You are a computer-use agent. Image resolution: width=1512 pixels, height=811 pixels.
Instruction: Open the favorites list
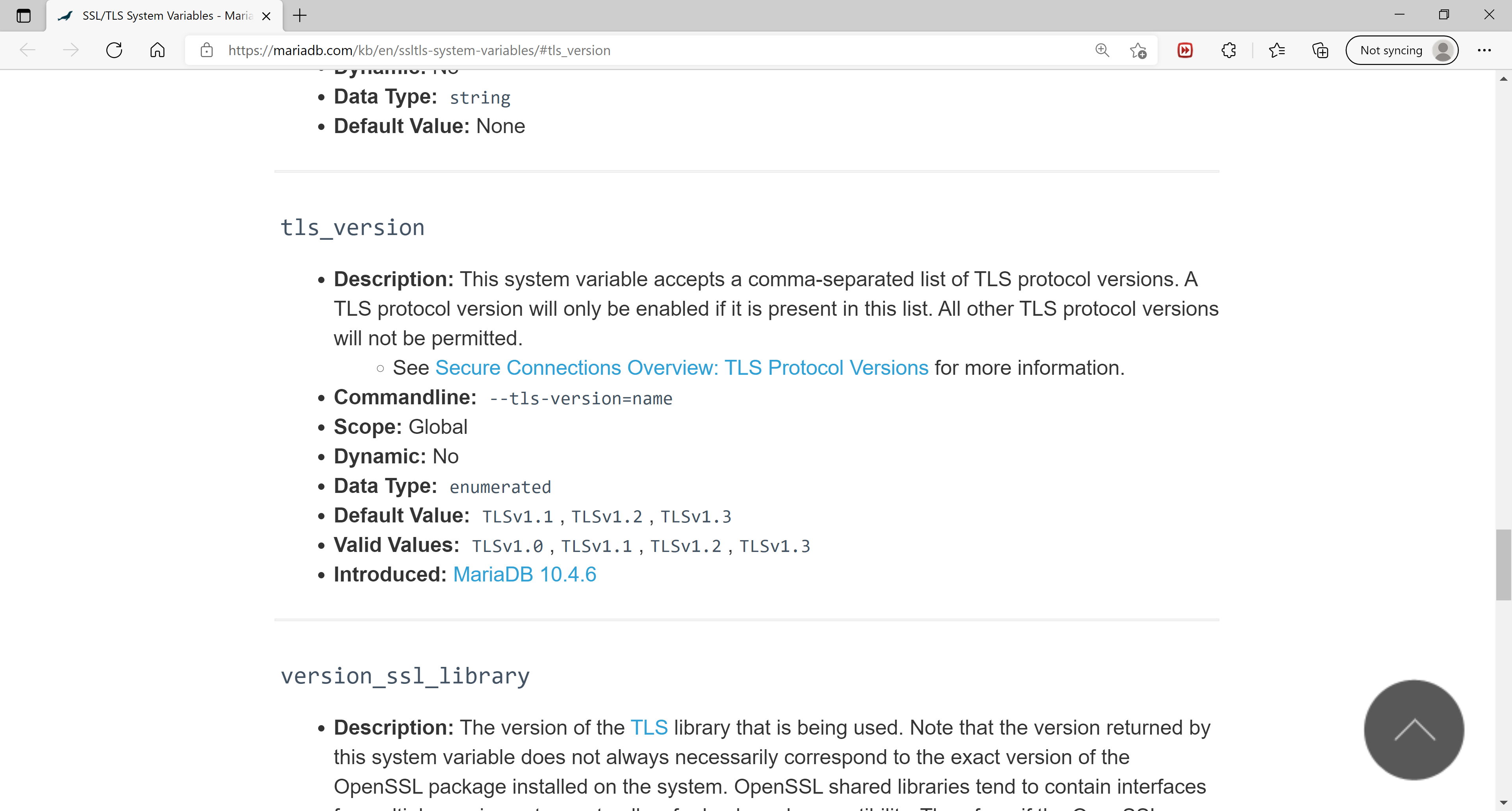[x=1277, y=50]
